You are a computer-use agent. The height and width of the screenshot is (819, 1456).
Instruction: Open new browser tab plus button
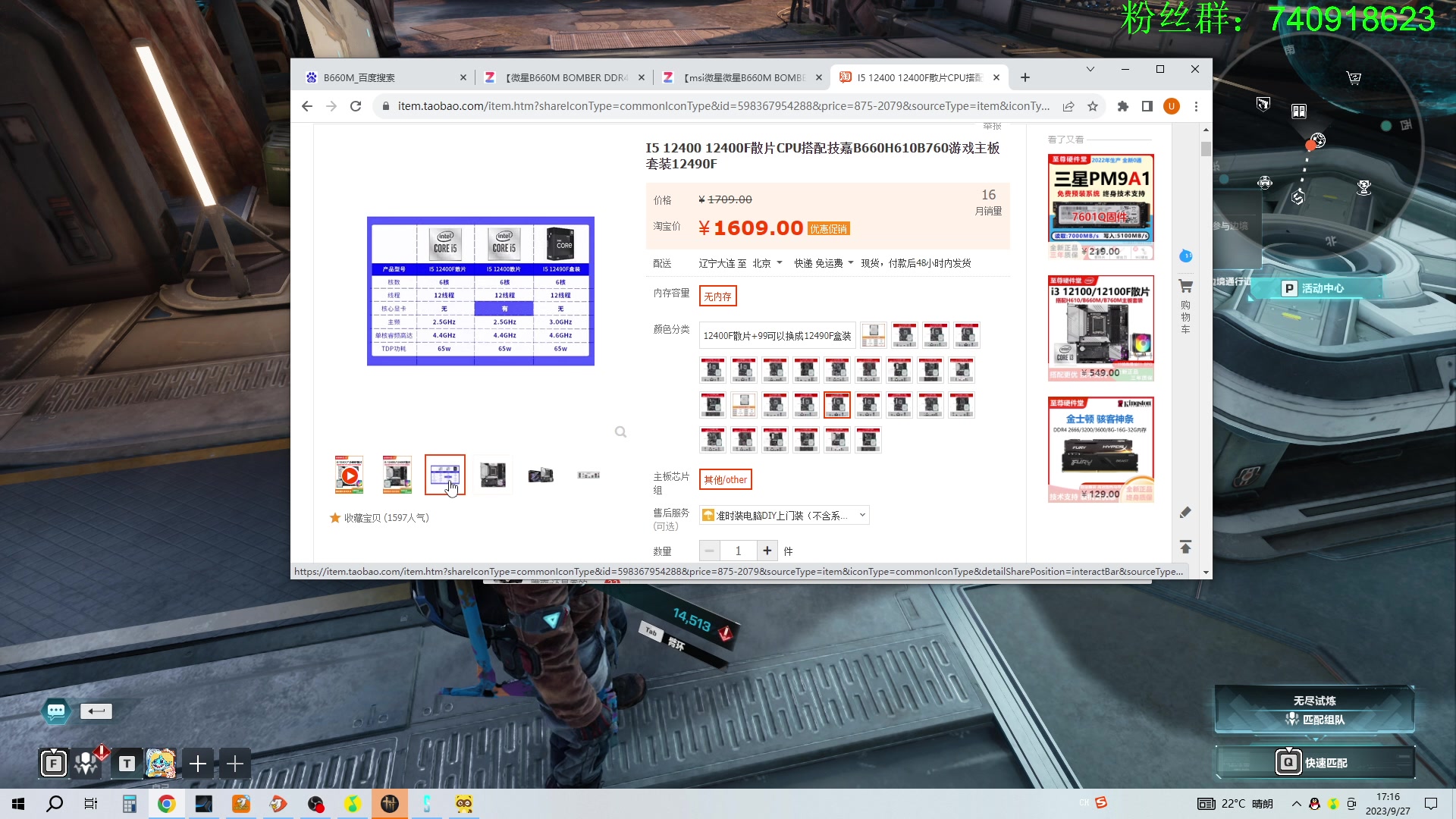click(1025, 77)
